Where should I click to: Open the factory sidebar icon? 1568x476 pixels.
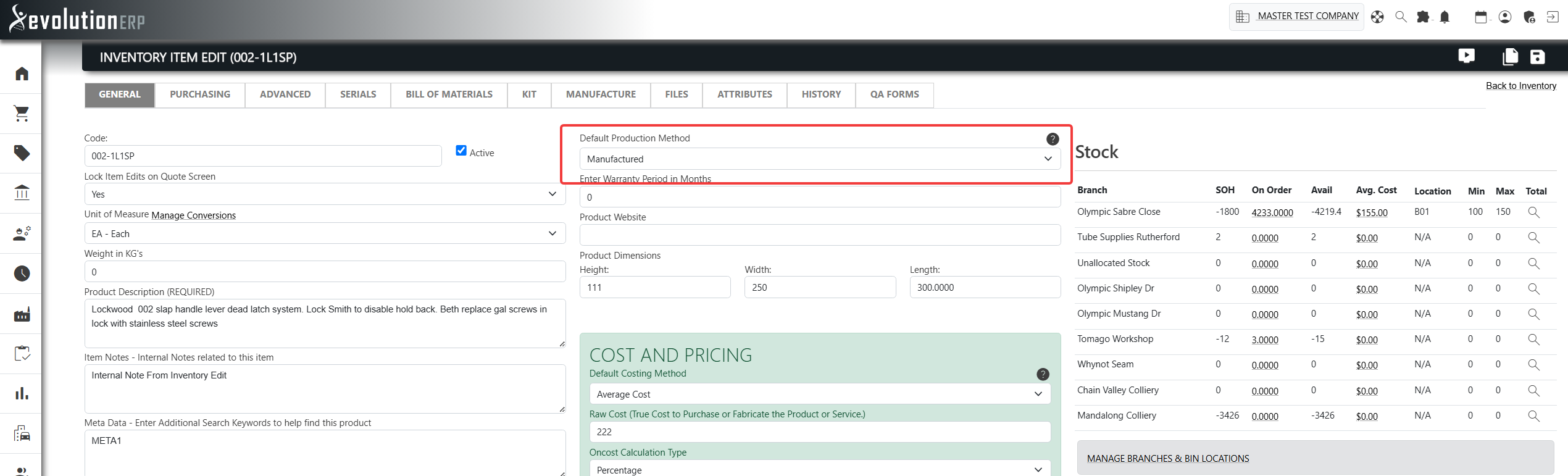22,314
